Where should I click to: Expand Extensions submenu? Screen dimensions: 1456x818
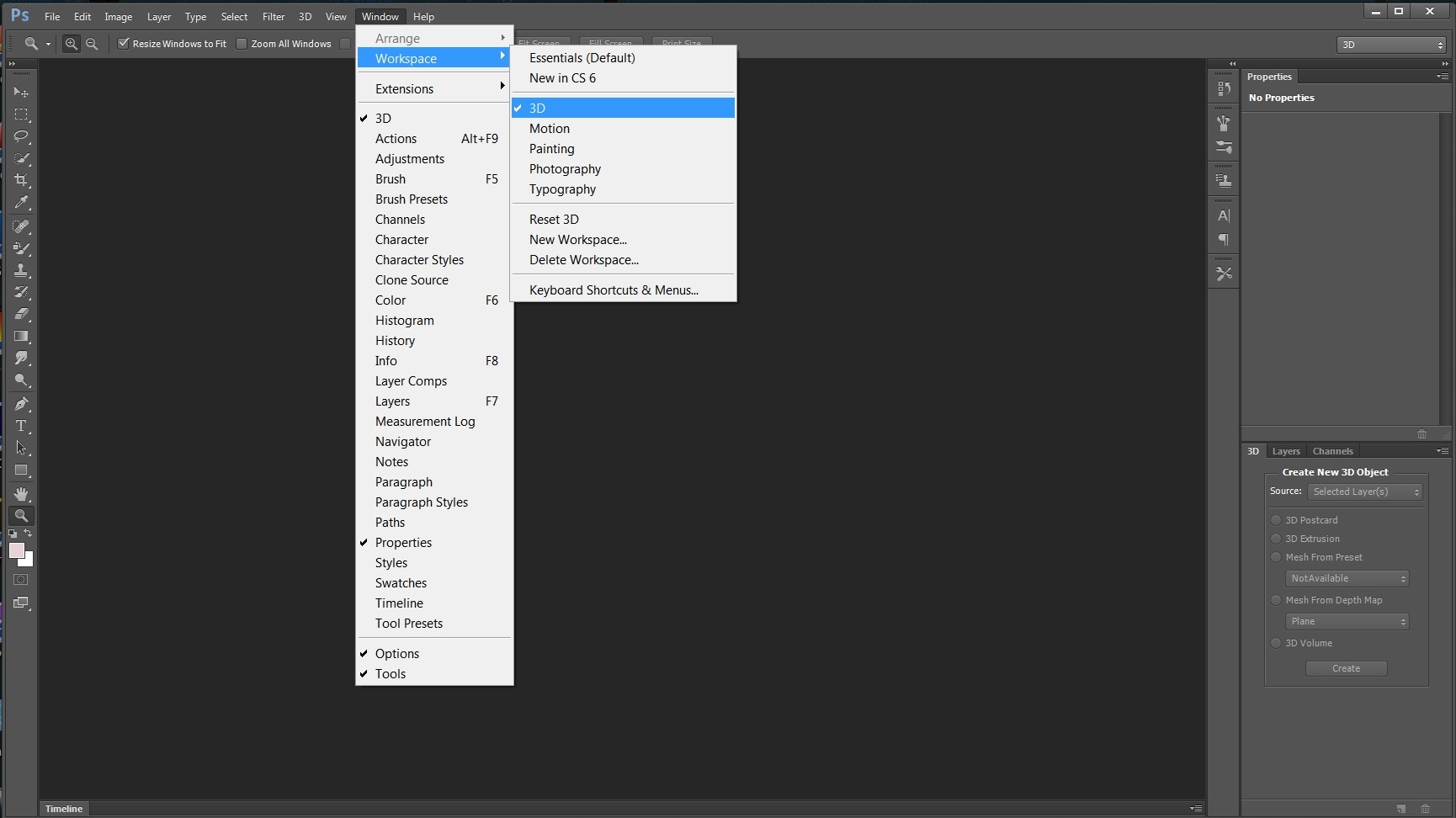tap(434, 89)
